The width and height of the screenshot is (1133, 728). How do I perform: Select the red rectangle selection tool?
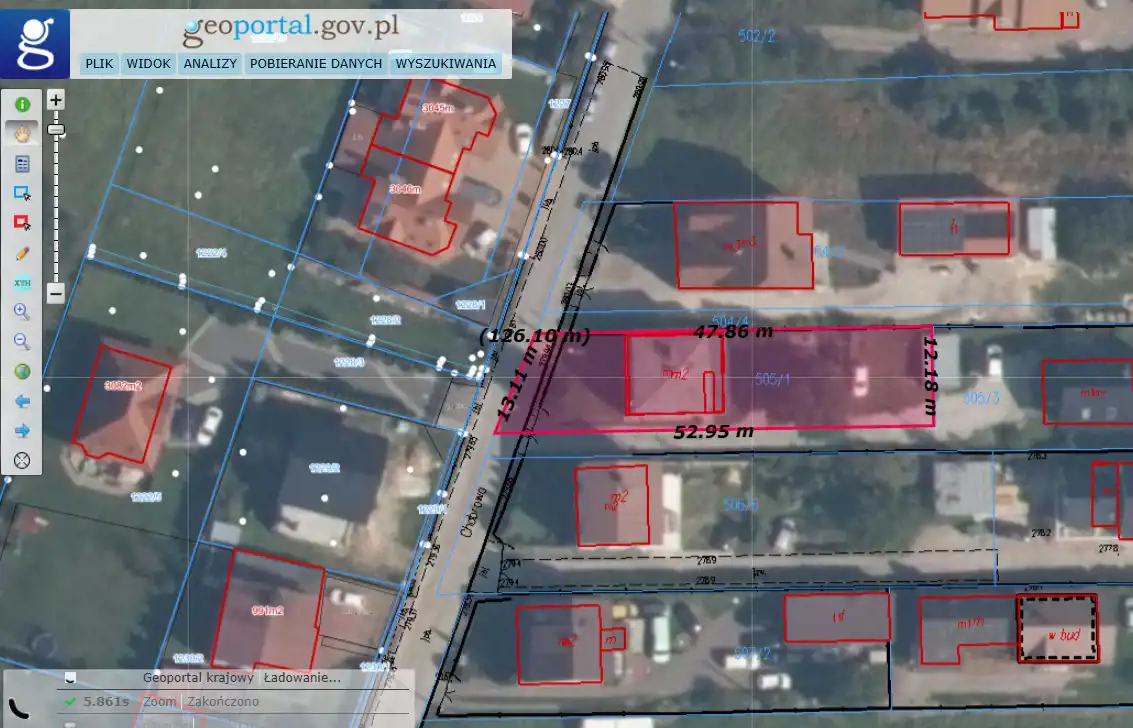22,222
